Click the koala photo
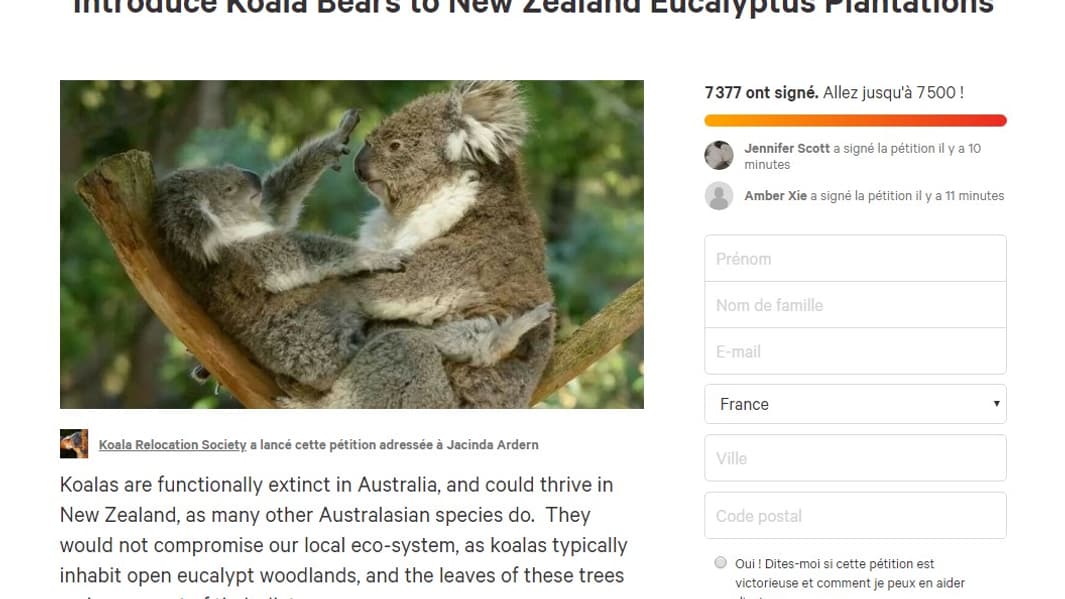1065x599 pixels. point(352,244)
